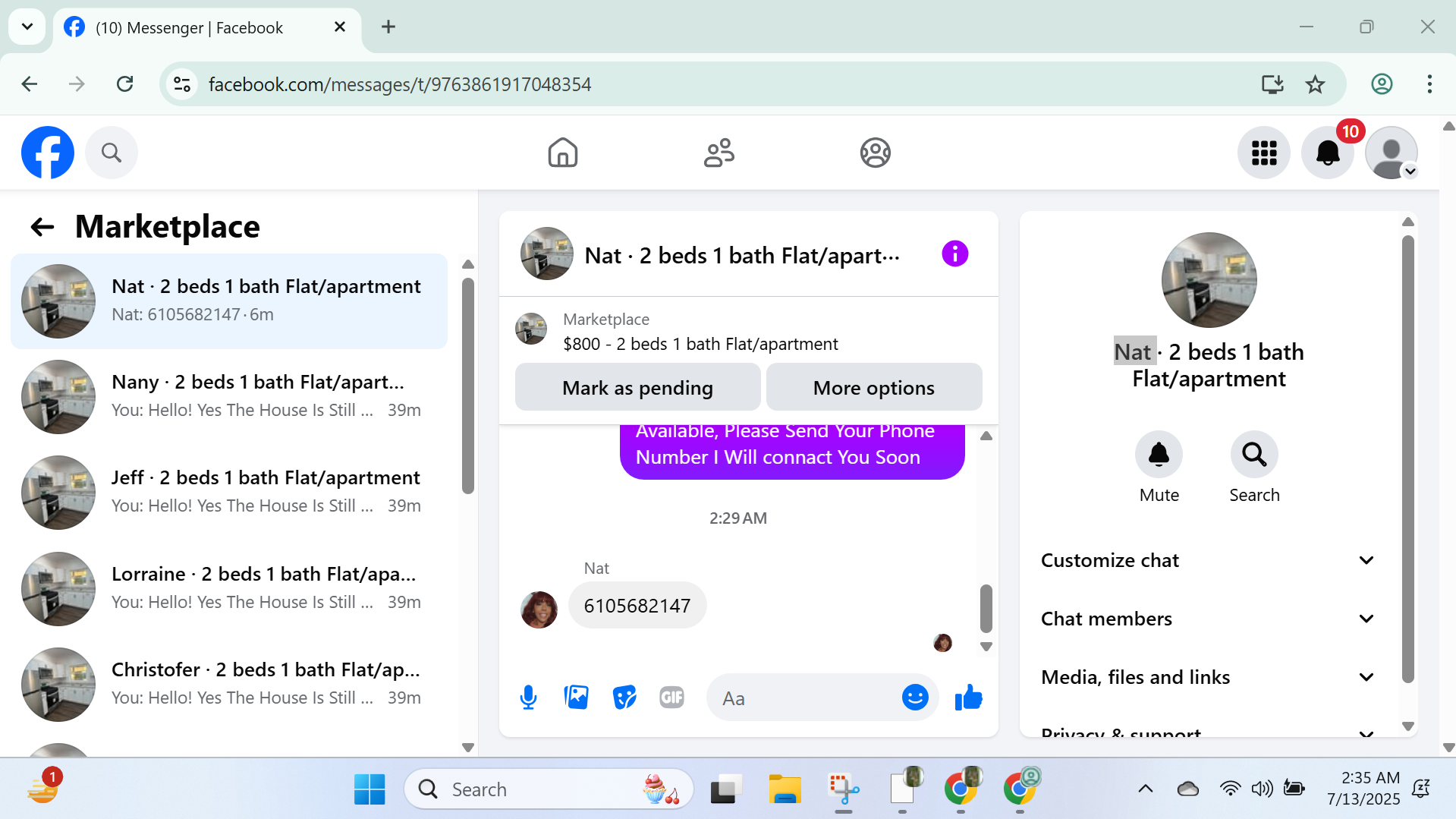Open volume speaker icon in system tray
The width and height of the screenshot is (1456, 819).
(x=1262, y=789)
